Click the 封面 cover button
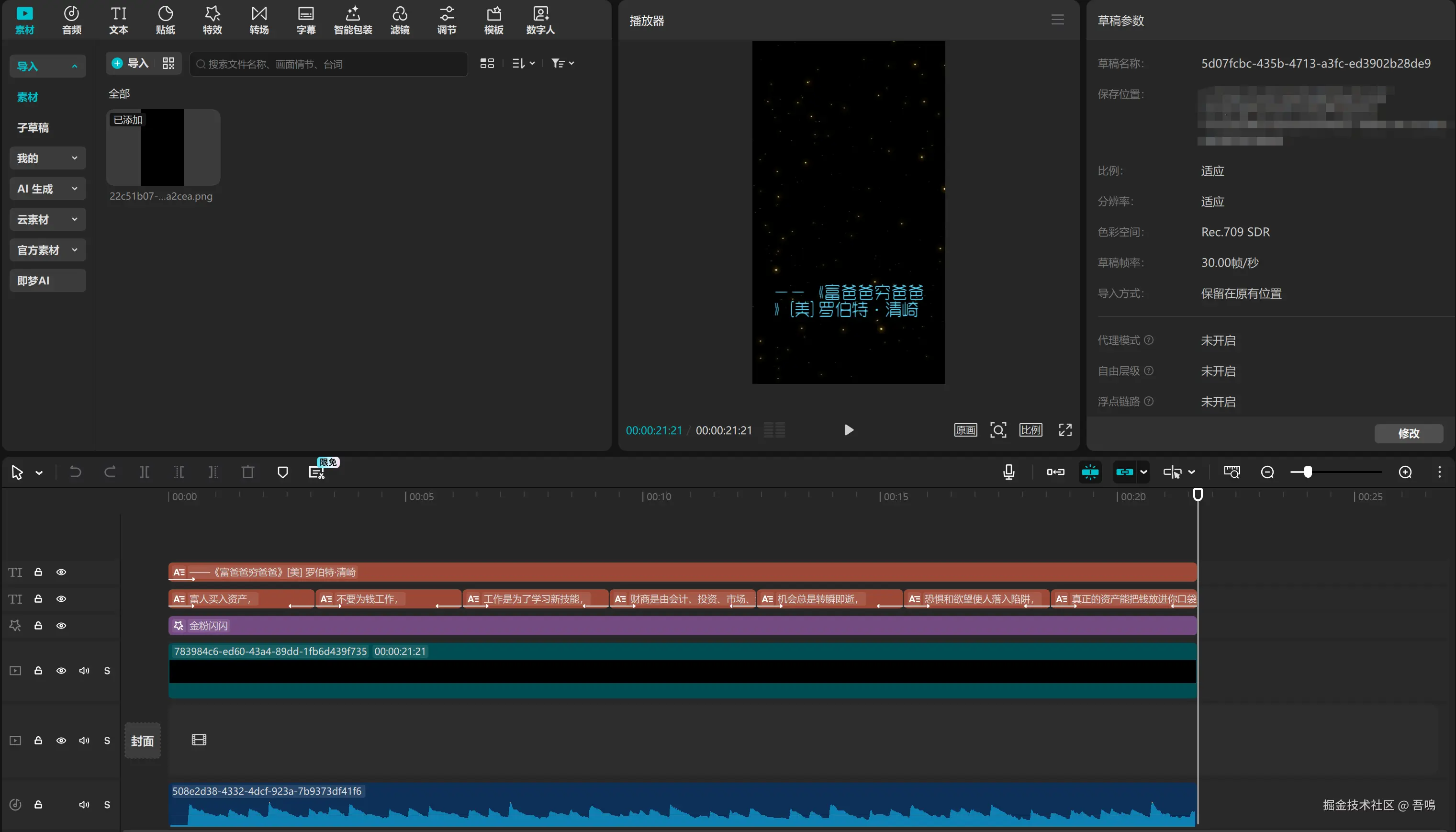1456x832 pixels. [x=142, y=741]
